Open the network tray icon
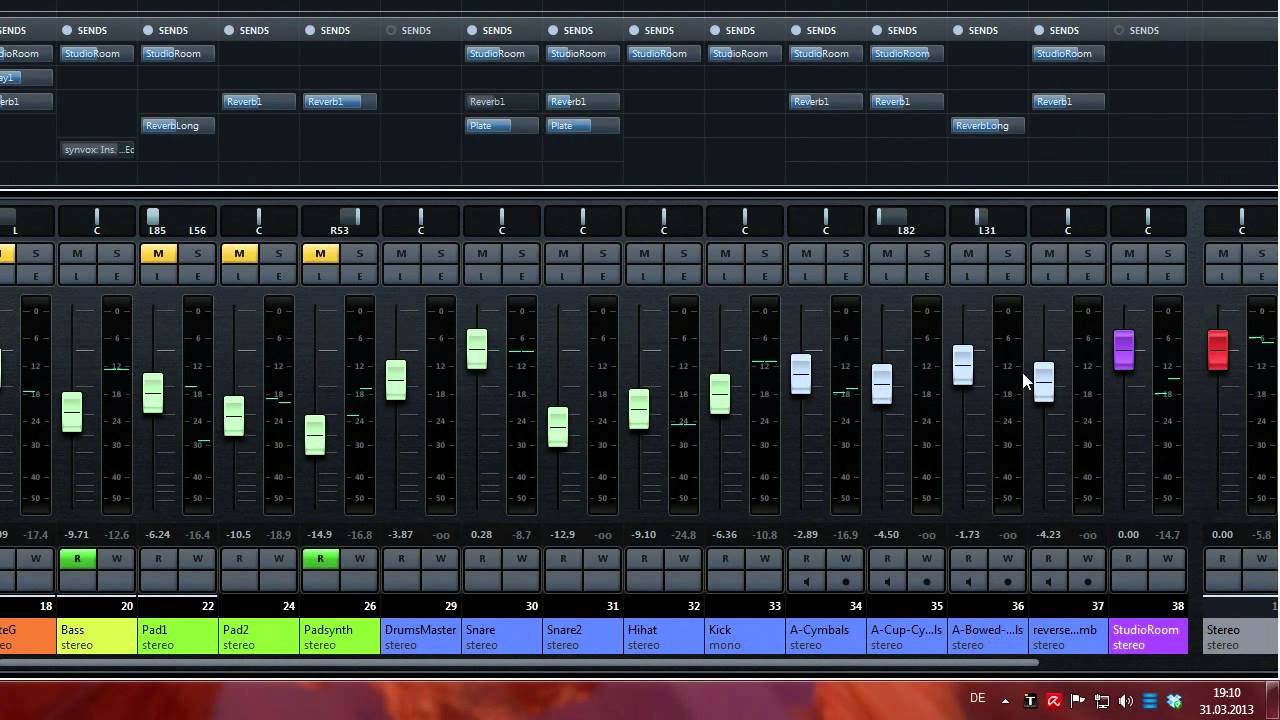 pos(1102,701)
